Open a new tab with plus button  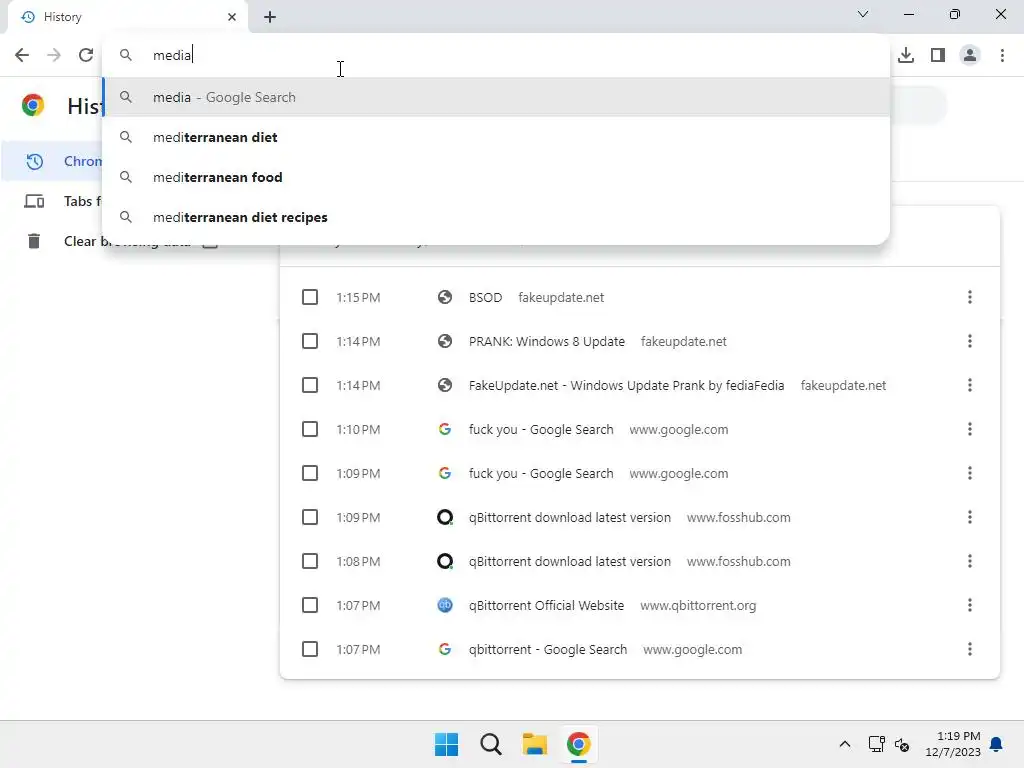point(270,17)
